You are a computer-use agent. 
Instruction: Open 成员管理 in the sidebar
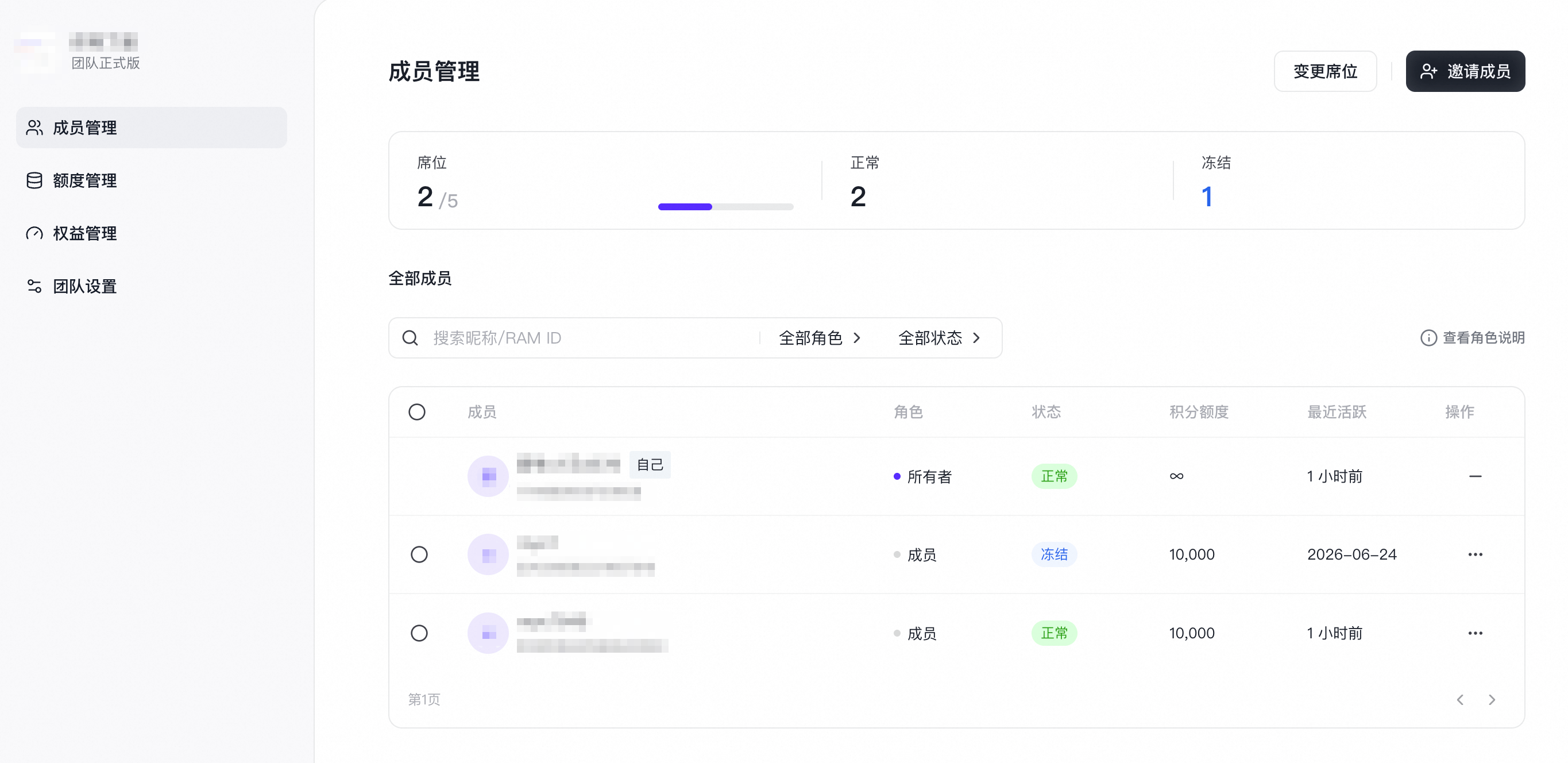pos(152,128)
